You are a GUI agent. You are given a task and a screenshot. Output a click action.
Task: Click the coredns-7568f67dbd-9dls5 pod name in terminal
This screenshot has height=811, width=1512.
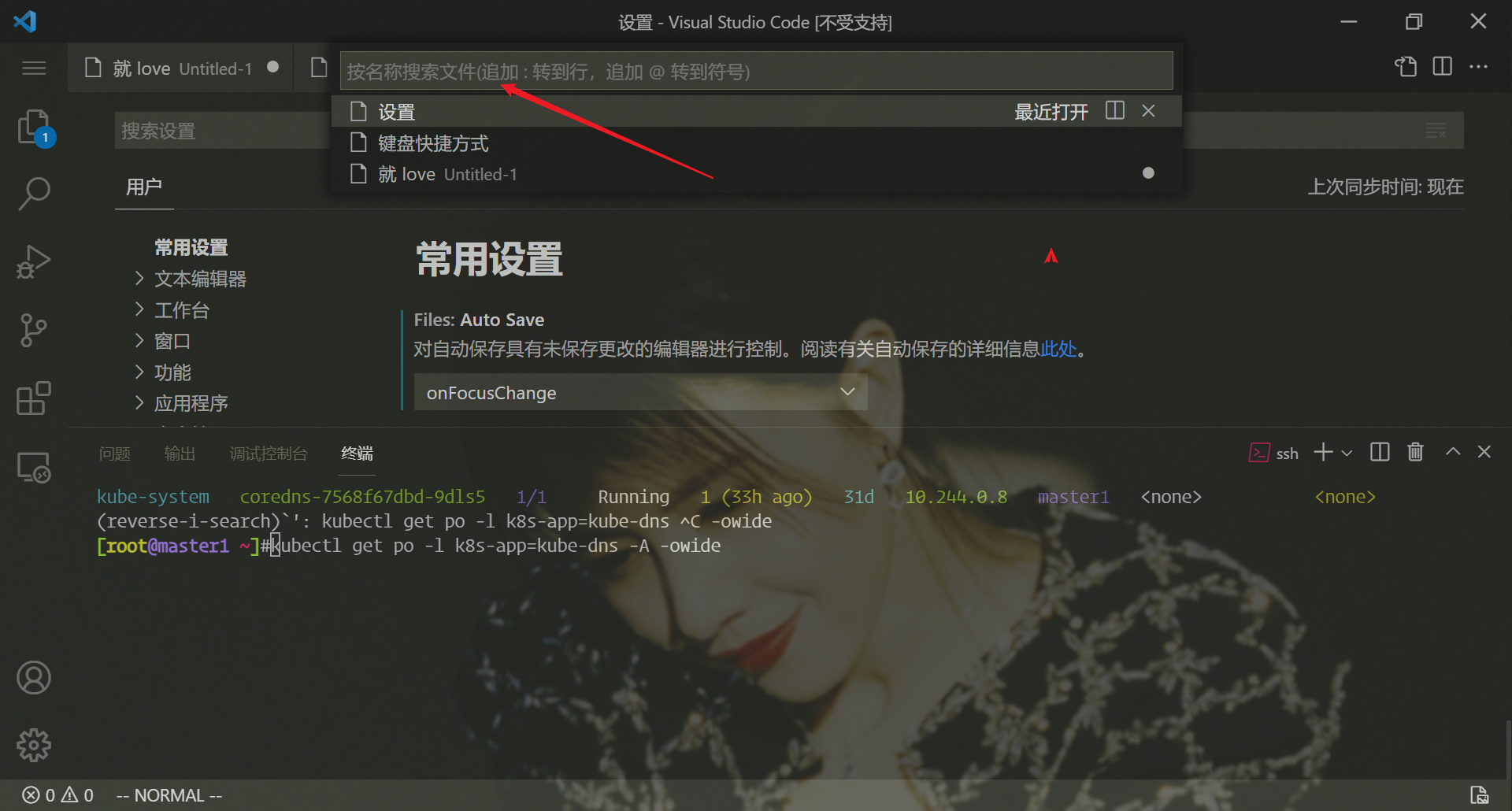click(362, 497)
